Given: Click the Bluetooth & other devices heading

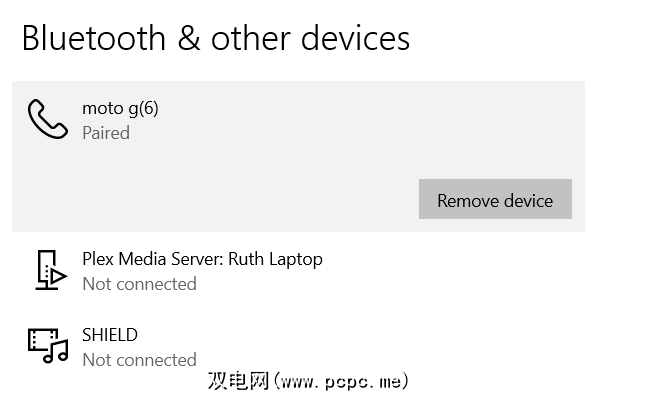Looking at the screenshot, I should [215, 38].
